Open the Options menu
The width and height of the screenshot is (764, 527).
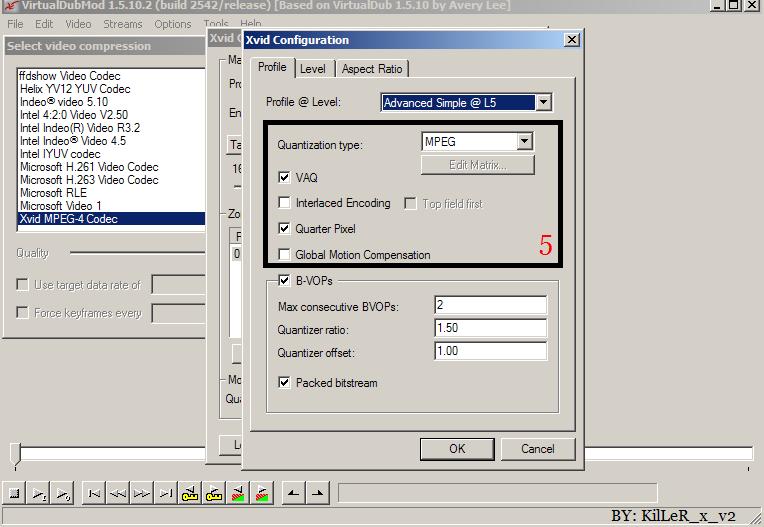(173, 24)
